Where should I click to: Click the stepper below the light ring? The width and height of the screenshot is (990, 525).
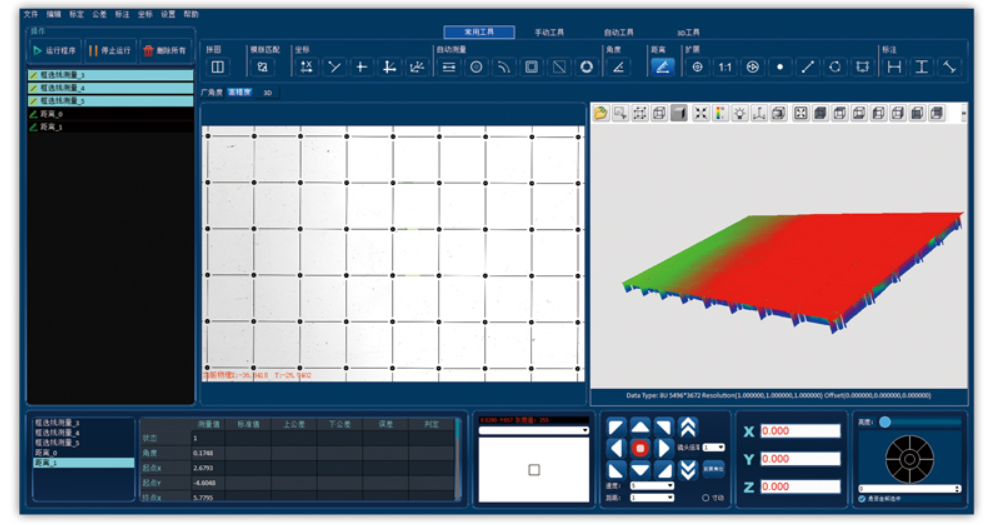[x=958, y=489]
